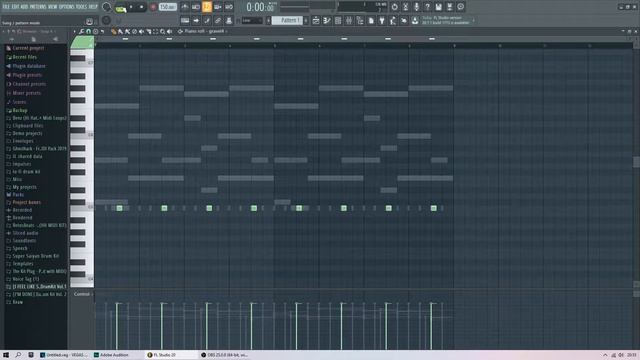Toggle wait-for-input-to-start-playing button
640x360 pixels.
196,7
